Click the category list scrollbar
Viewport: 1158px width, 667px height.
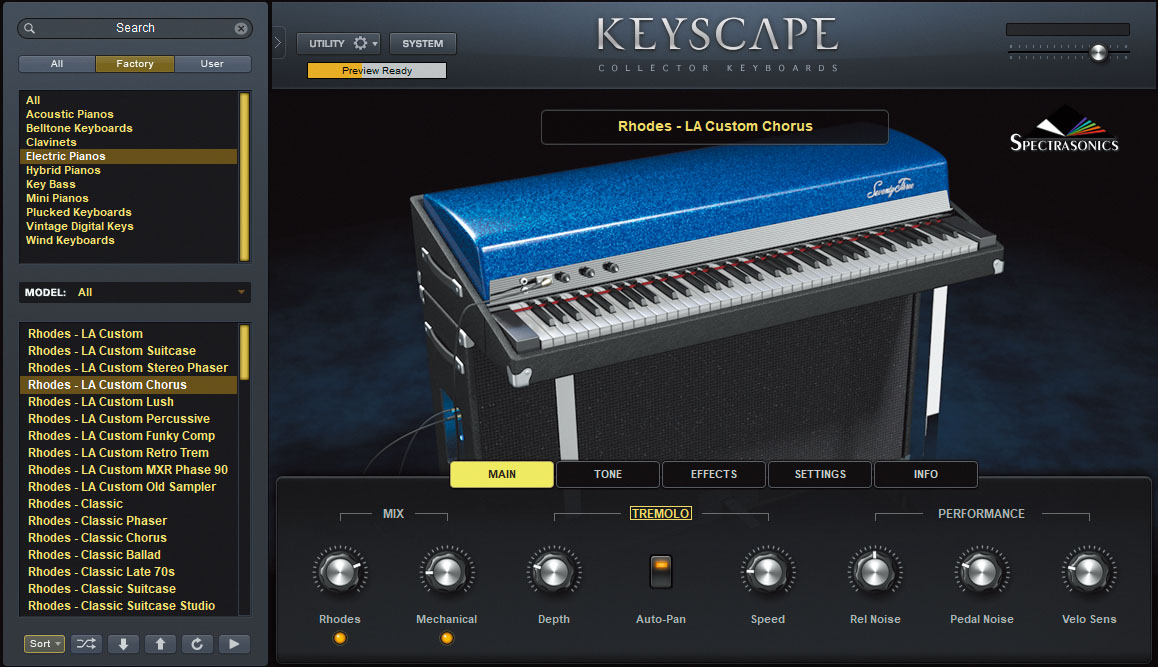(x=244, y=177)
